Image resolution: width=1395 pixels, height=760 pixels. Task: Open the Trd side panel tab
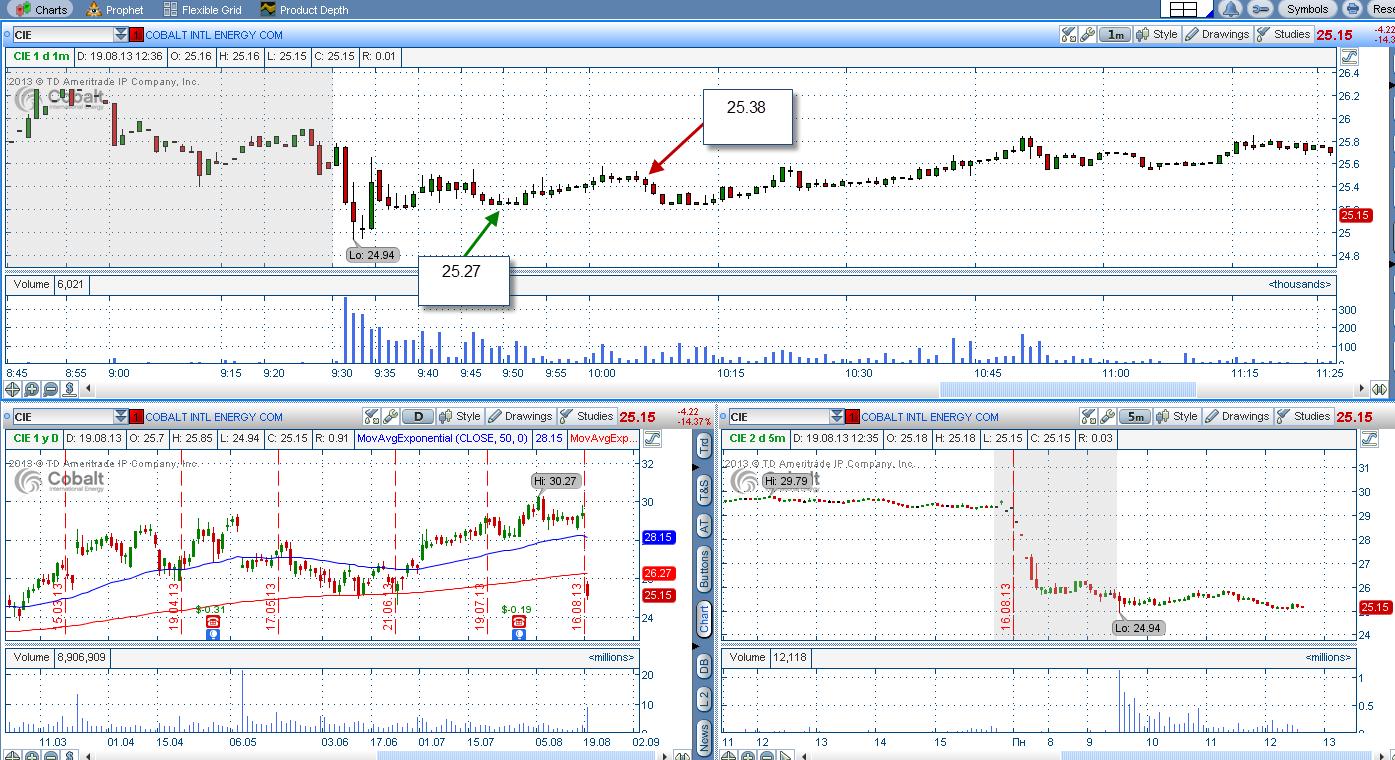(705, 447)
